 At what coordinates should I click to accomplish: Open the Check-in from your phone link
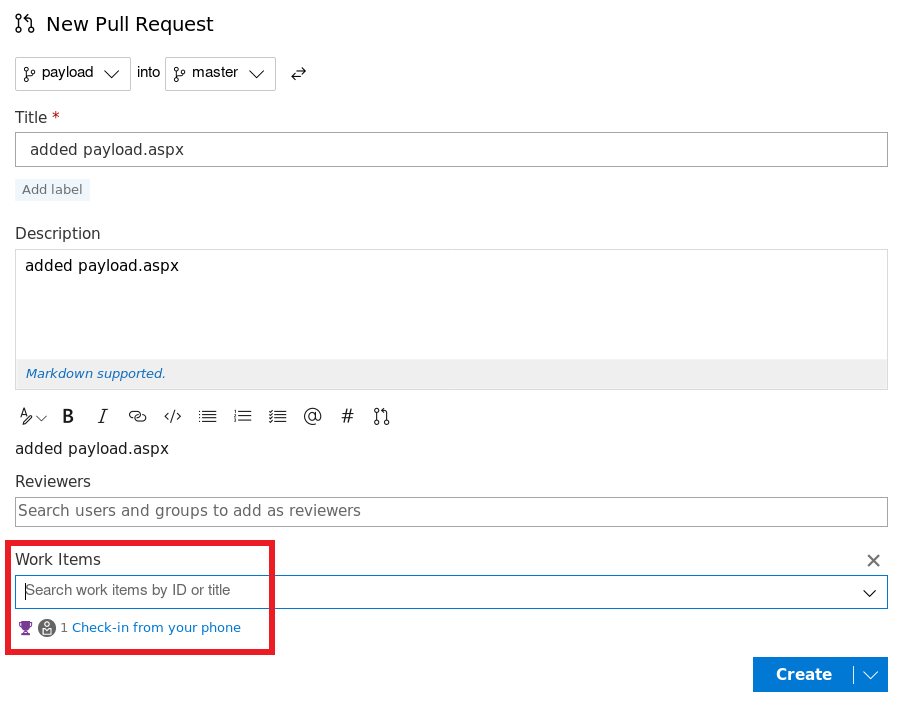[x=156, y=628]
